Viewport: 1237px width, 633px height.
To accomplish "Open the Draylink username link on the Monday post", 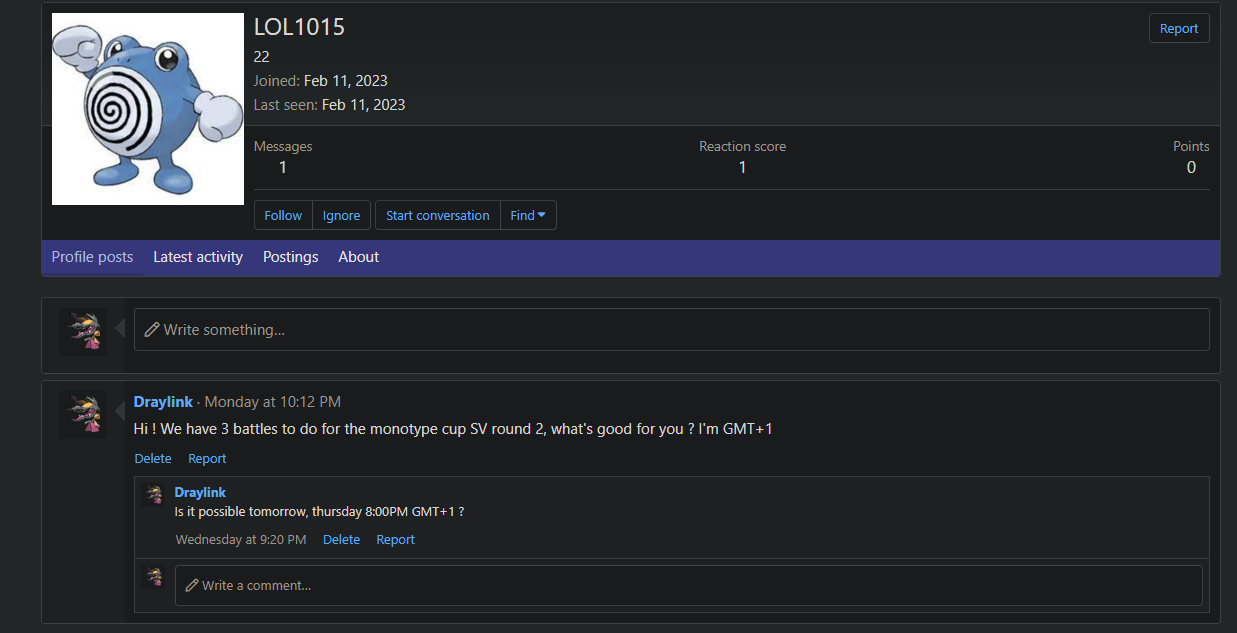I will click(163, 402).
